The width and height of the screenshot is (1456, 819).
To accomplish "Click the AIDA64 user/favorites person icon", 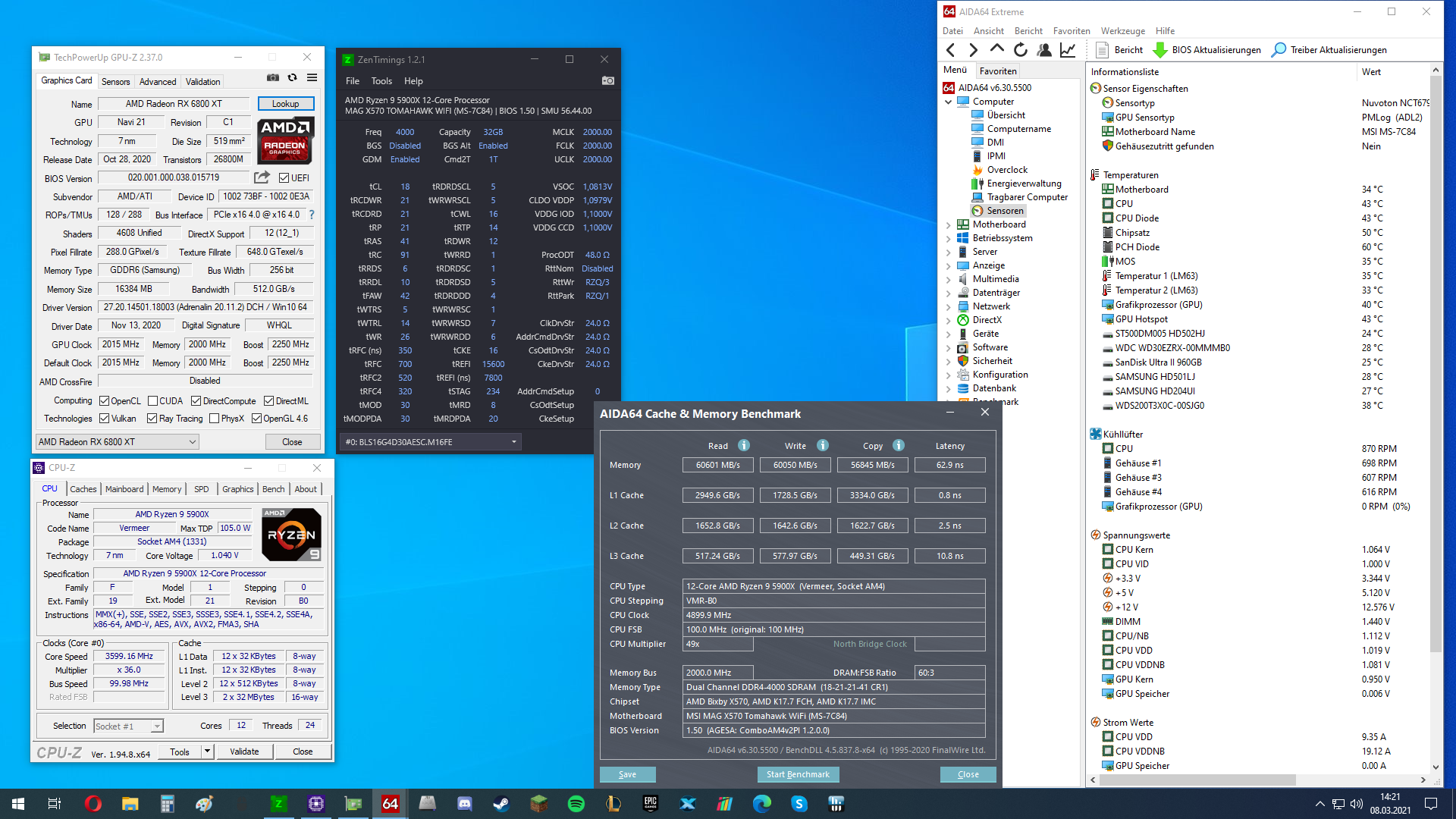I will tap(1044, 50).
